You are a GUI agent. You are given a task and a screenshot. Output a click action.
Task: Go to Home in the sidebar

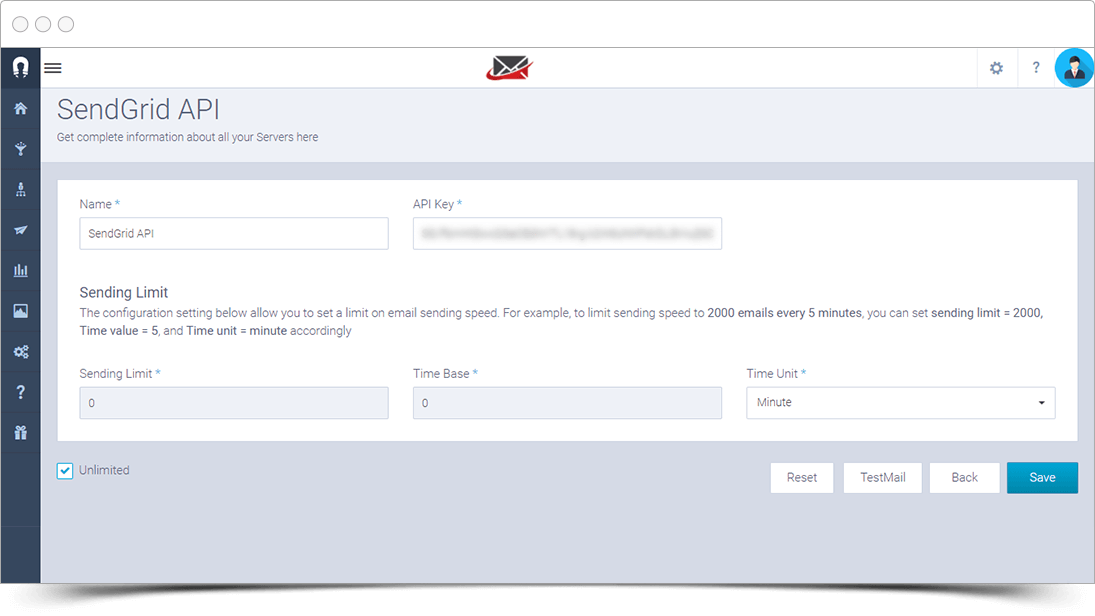click(x=20, y=108)
